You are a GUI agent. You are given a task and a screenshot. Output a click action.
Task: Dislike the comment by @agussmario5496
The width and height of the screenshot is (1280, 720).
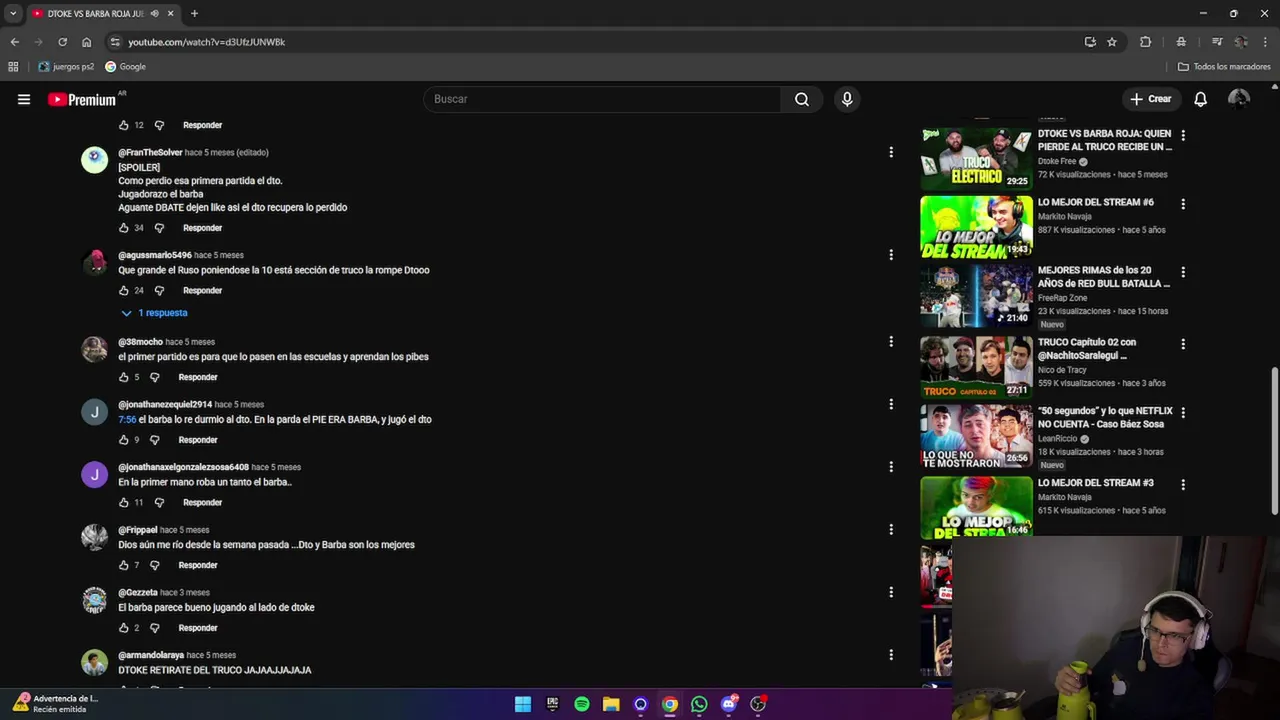[x=159, y=290]
